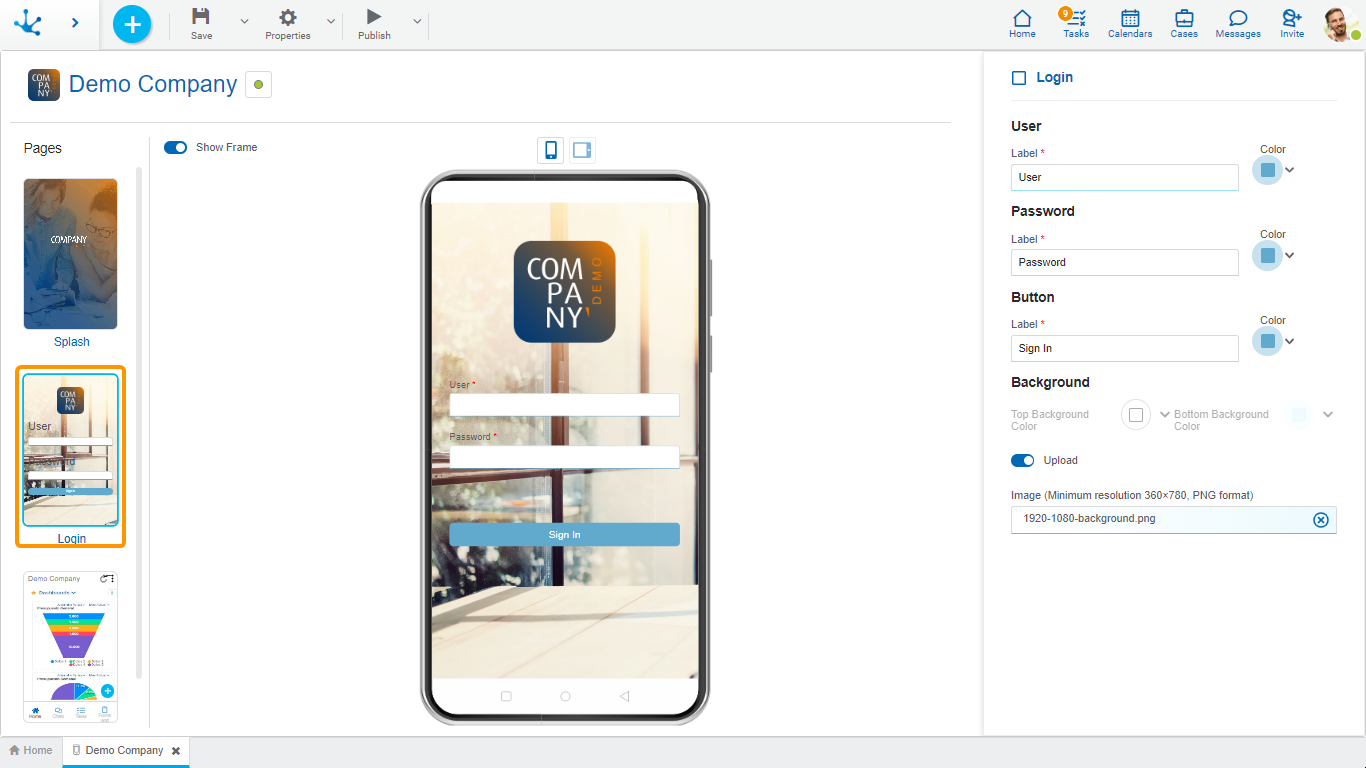1366x768 pixels.
Task: Remove the uploaded background image
Action: point(1321,520)
